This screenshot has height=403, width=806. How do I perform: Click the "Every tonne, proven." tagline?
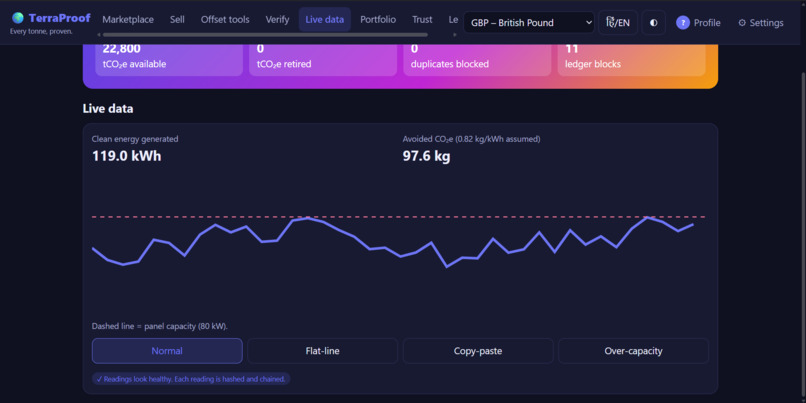tap(41, 31)
